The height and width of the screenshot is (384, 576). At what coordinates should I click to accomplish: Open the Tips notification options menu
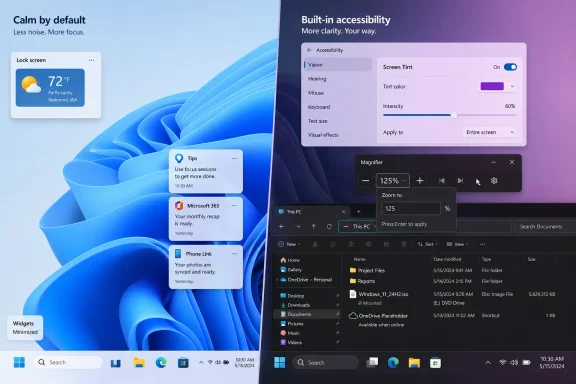[x=234, y=158]
